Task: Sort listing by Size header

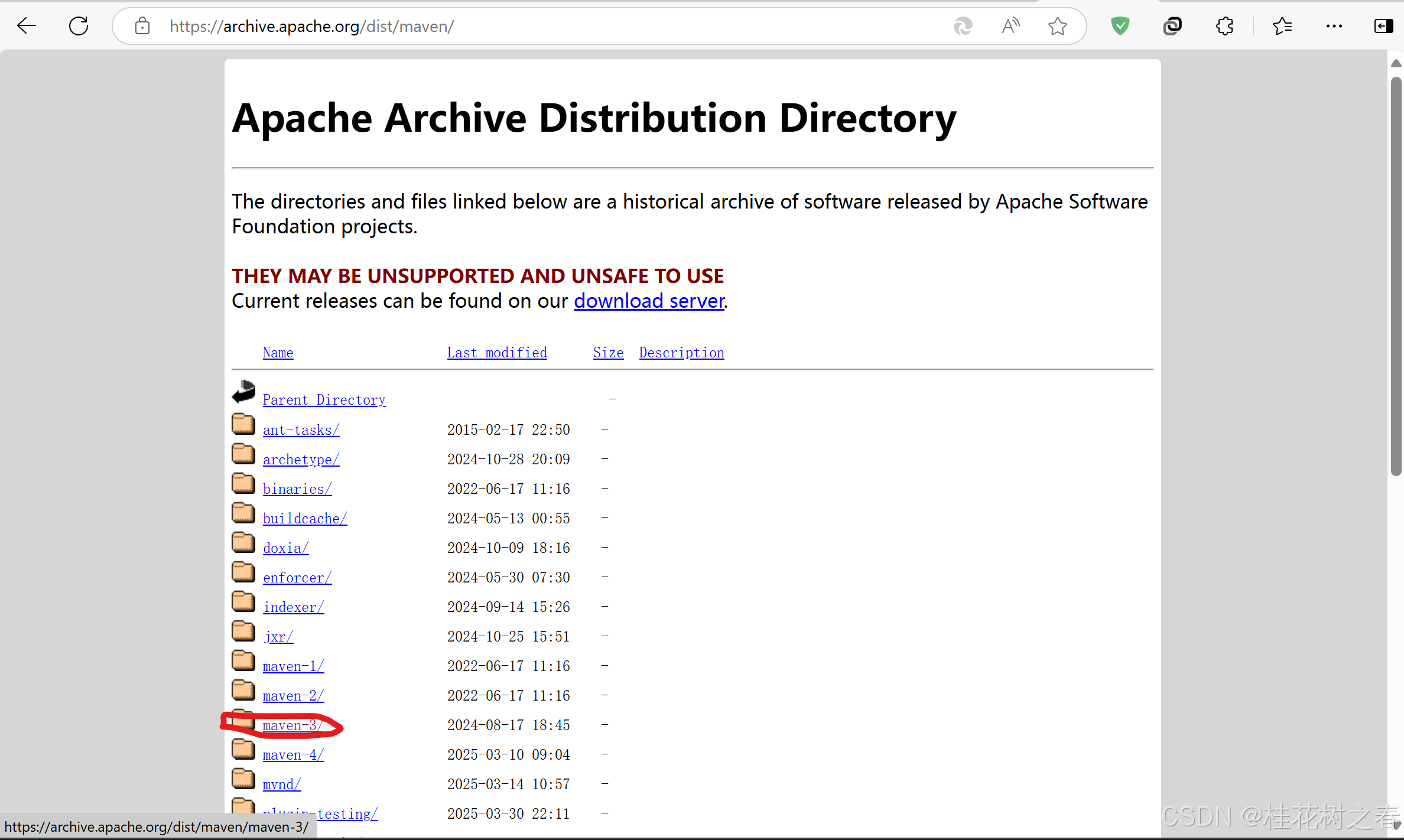Action: [608, 353]
